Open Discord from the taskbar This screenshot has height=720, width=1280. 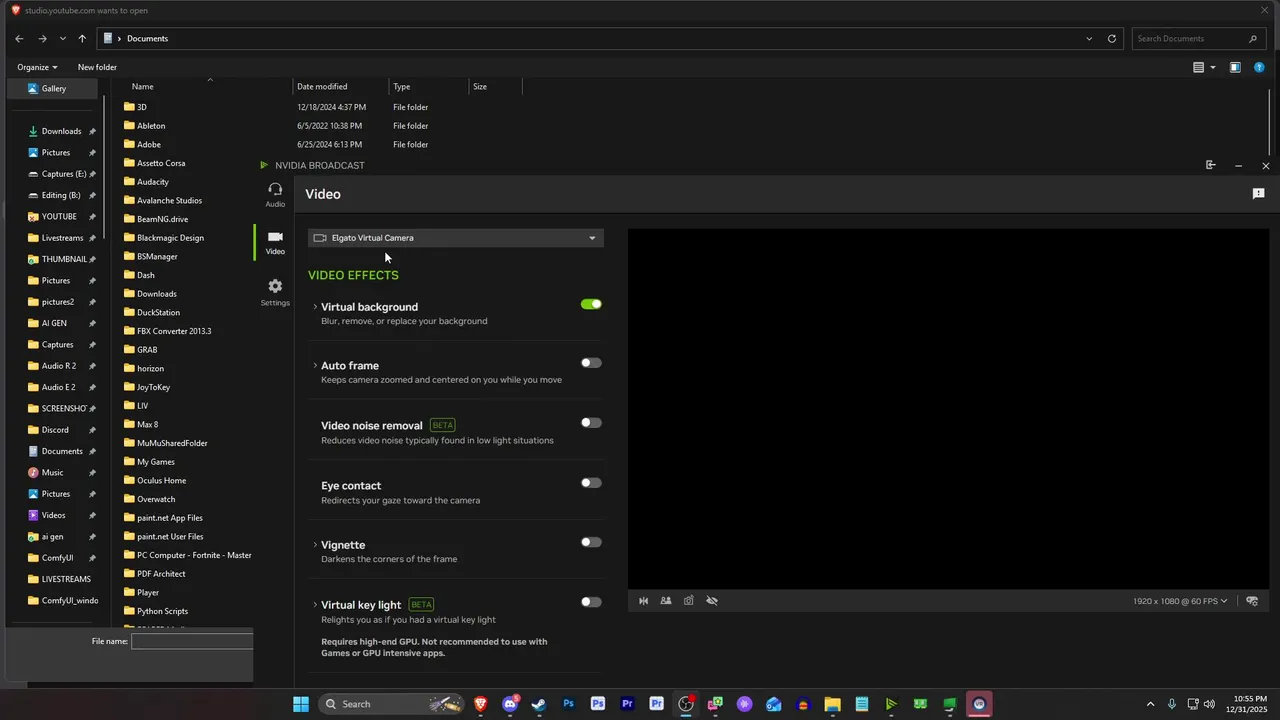pos(510,704)
